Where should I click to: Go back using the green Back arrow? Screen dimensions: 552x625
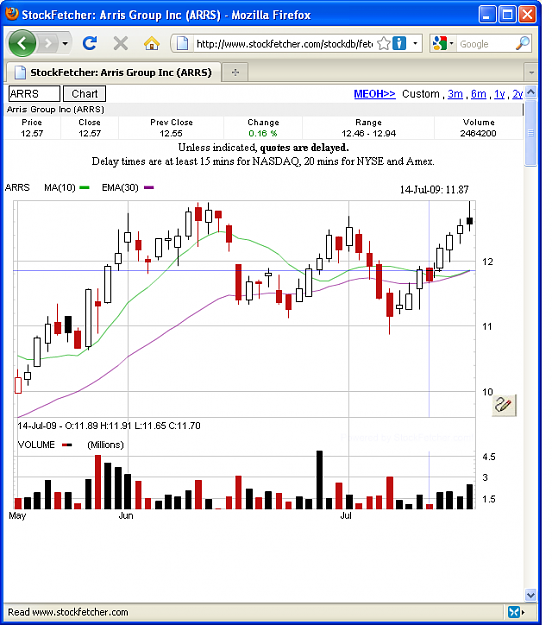coord(22,43)
